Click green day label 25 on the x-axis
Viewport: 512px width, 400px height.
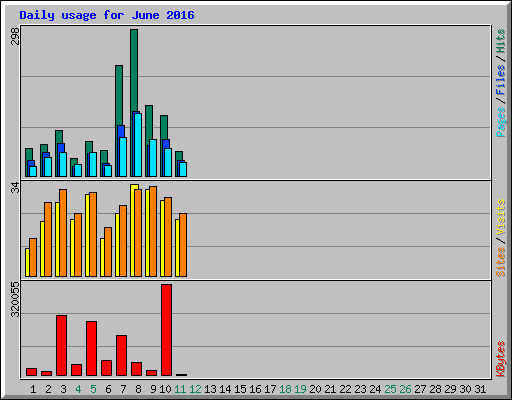(x=390, y=389)
